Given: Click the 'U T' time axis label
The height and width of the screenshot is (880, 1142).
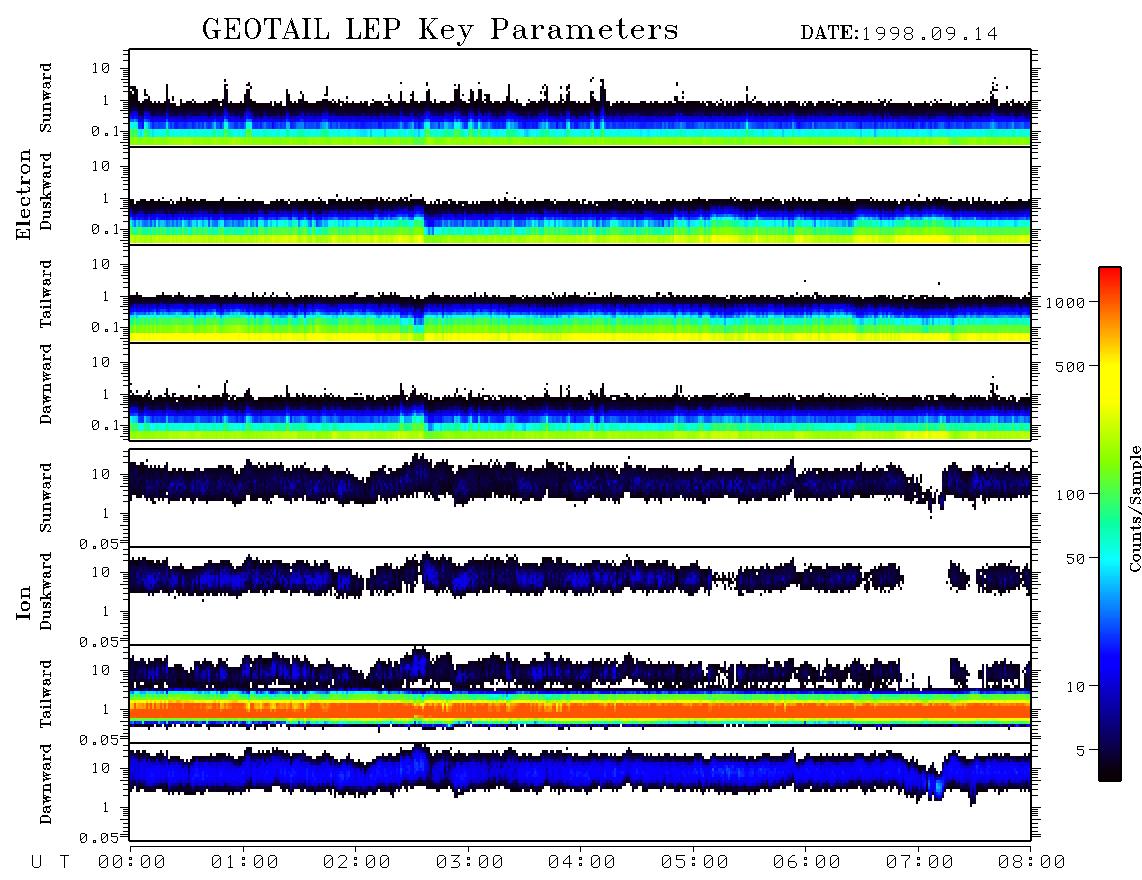Looking at the screenshot, I should (50, 863).
